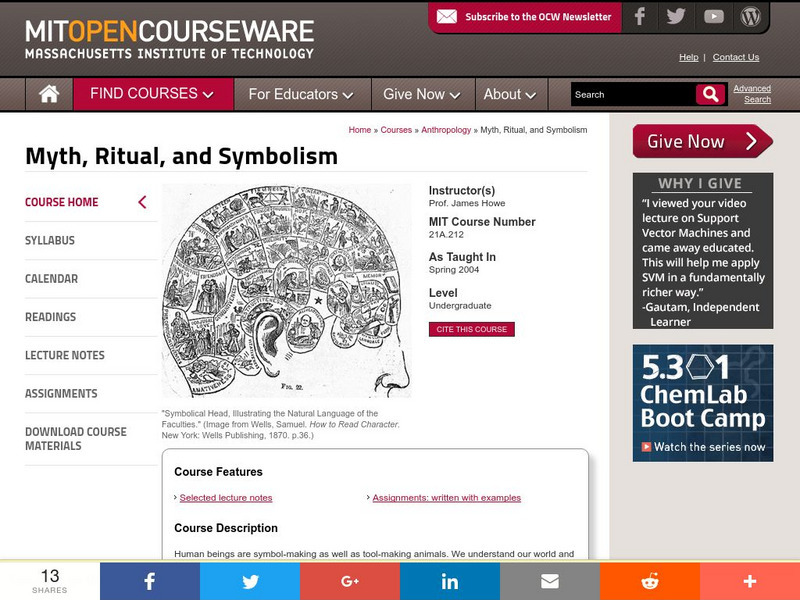Click the Spring 2004 term text
The height and width of the screenshot is (600, 800).
coord(454,269)
